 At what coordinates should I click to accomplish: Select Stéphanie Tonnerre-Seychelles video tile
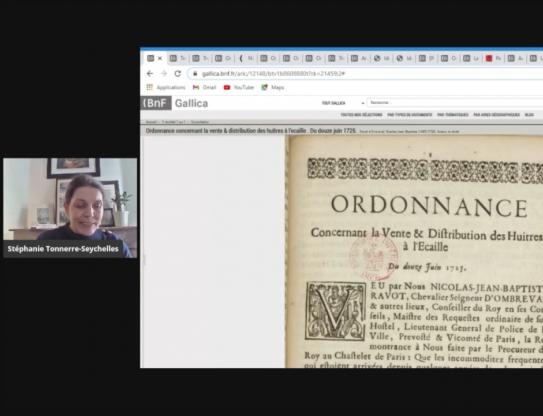(70, 208)
